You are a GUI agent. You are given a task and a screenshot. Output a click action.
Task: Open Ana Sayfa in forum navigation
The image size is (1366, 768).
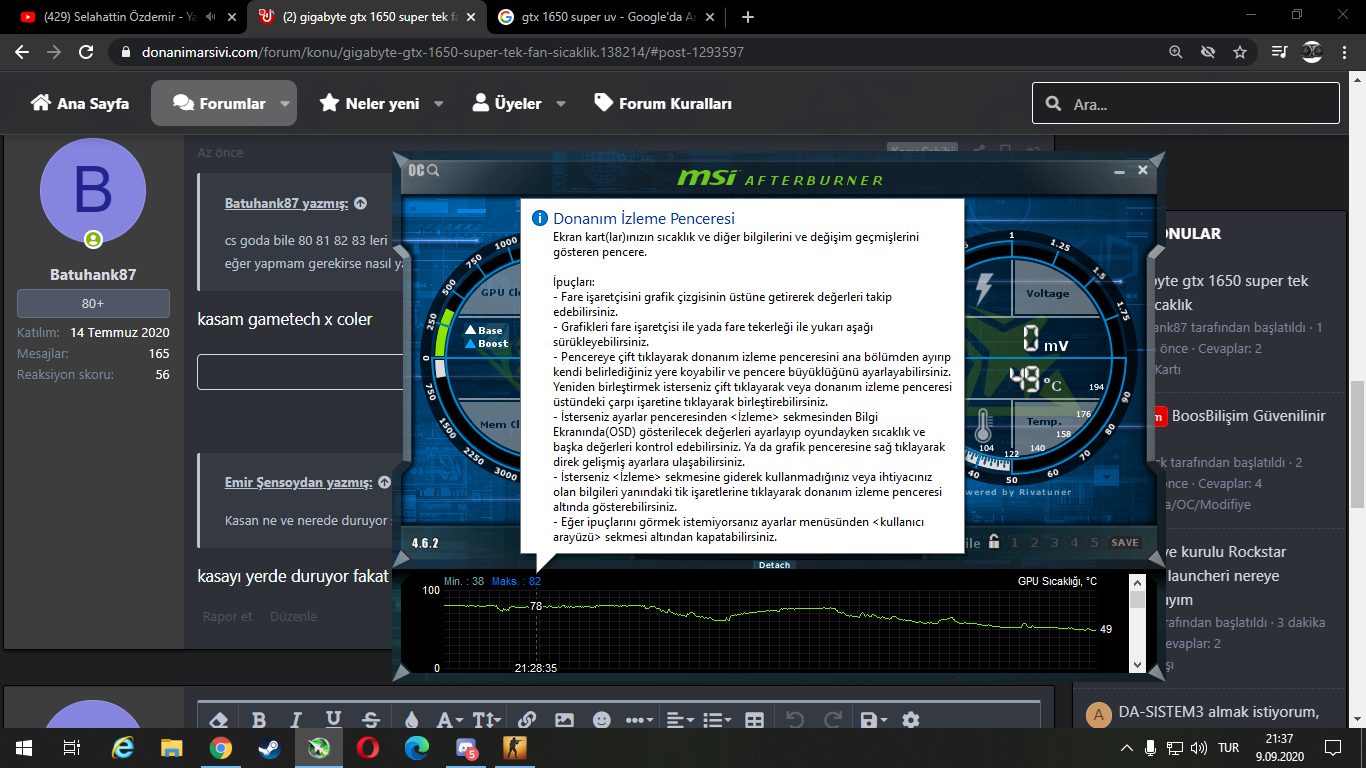pos(80,103)
